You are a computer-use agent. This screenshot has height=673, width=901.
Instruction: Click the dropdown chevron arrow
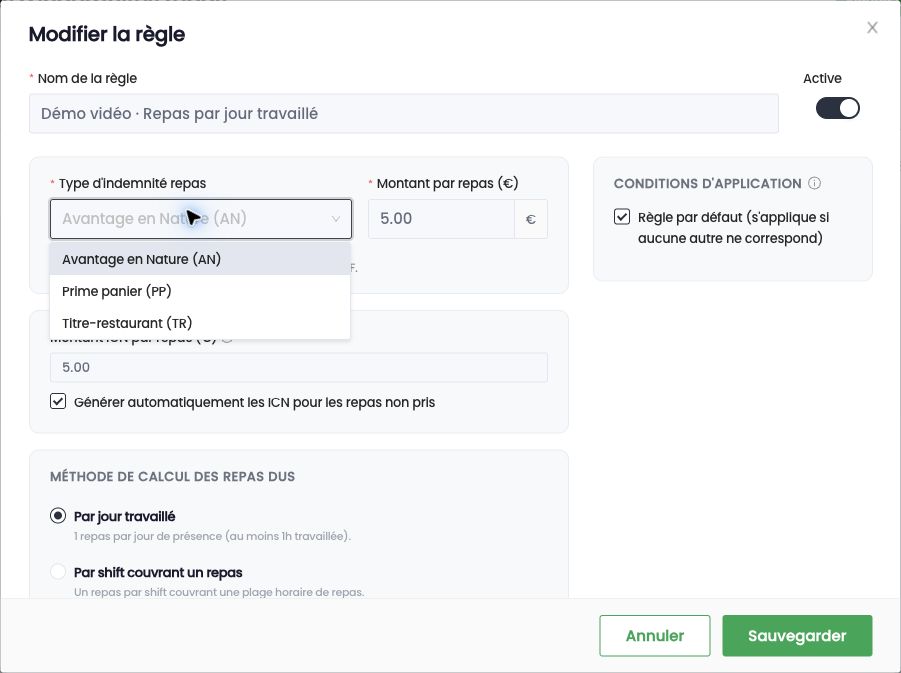click(x=336, y=219)
